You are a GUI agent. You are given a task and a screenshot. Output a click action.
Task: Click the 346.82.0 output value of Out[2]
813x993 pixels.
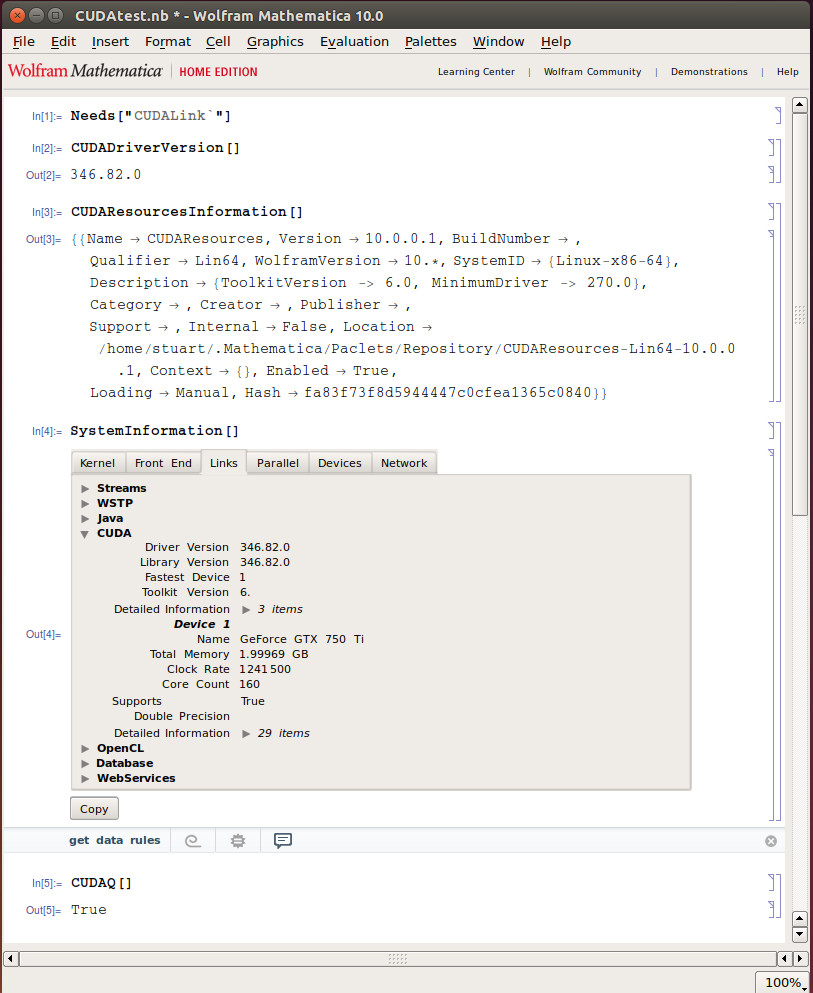(106, 175)
